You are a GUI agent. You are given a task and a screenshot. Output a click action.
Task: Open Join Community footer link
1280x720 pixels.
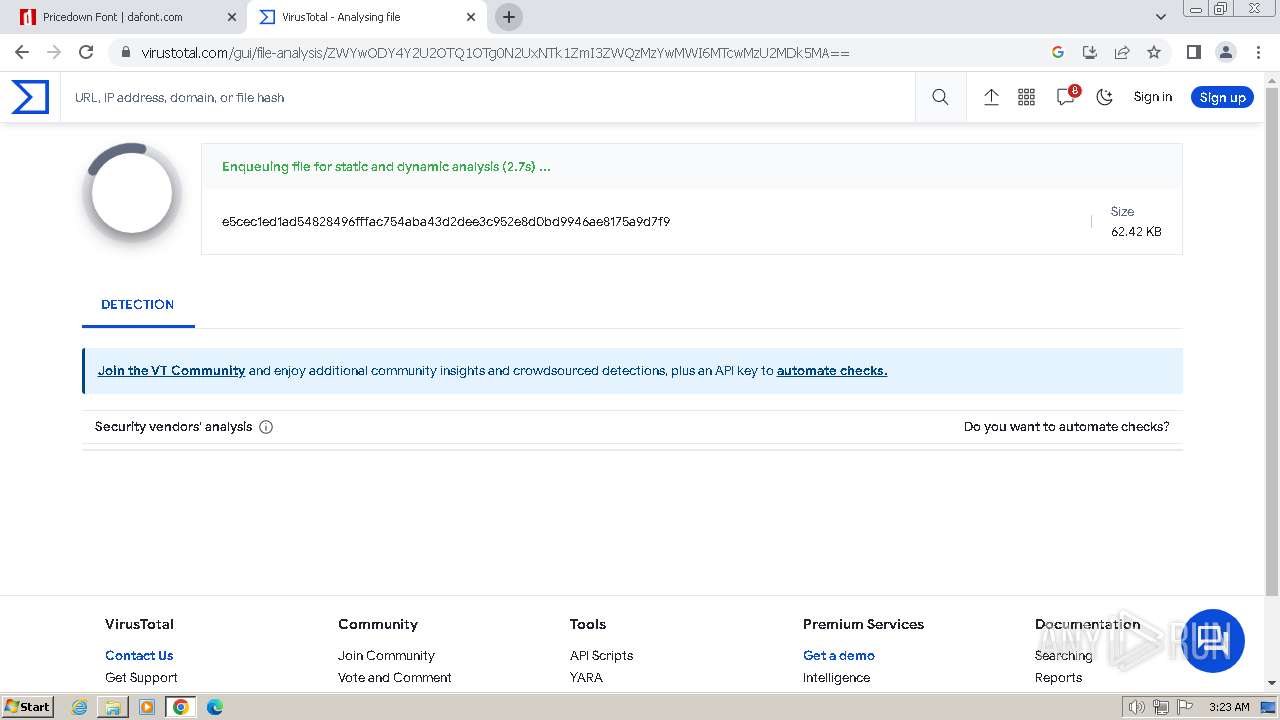(386, 656)
